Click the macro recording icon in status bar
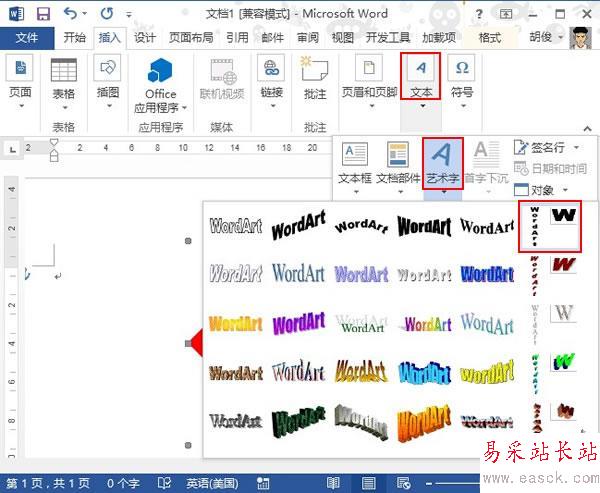The image size is (600, 493). tap(263, 483)
